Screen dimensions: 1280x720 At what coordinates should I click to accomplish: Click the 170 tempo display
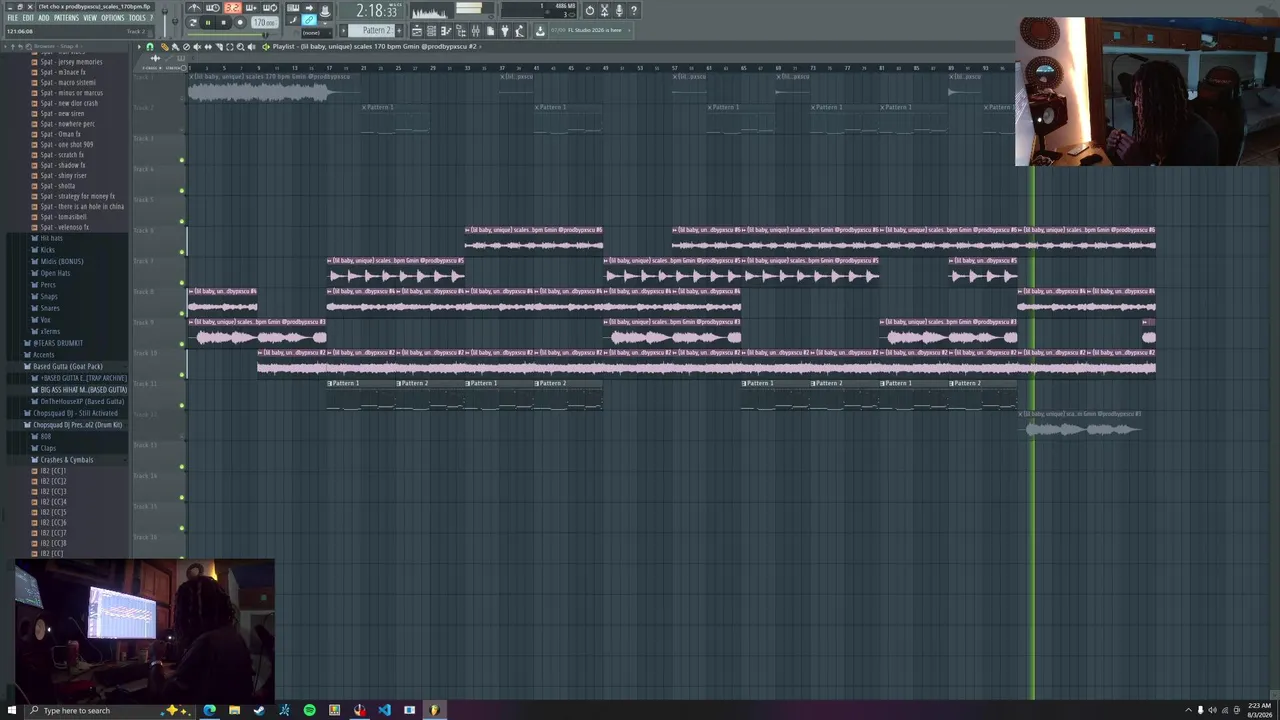pos(264,22)
